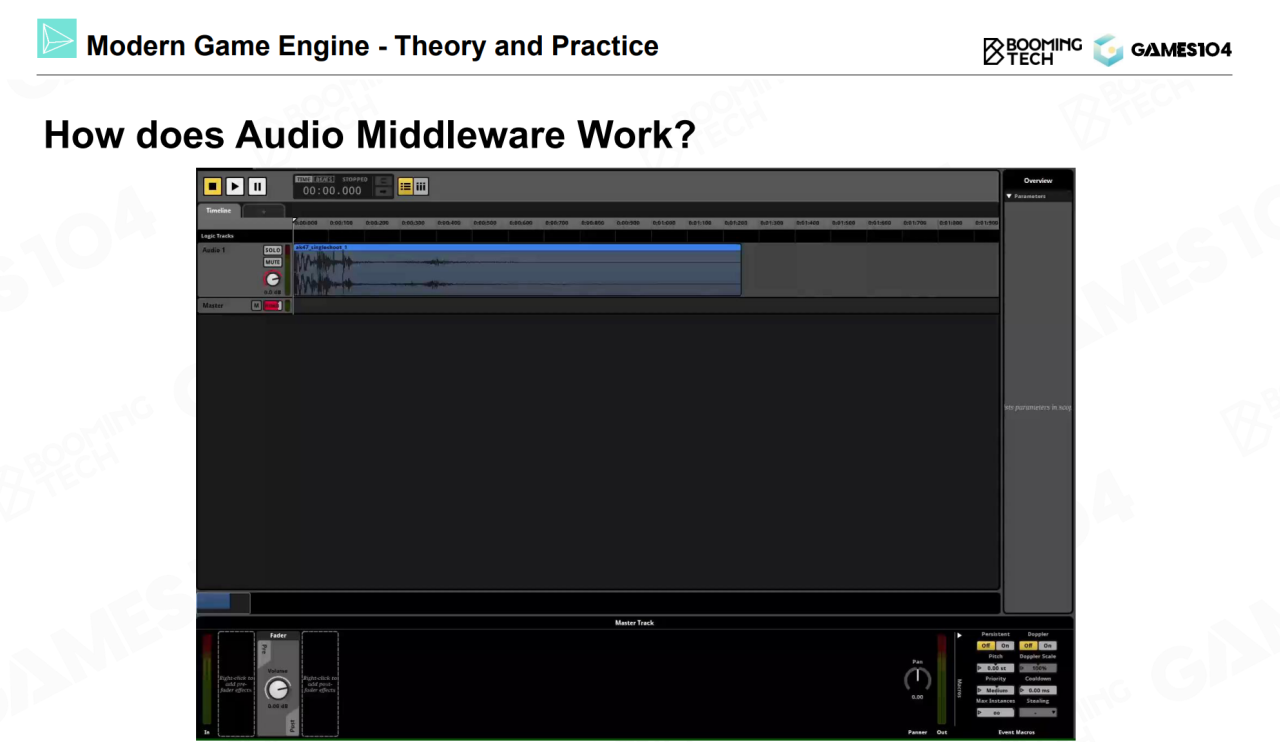
Task: Switch to list view layout icon
Action: (405, 186)
